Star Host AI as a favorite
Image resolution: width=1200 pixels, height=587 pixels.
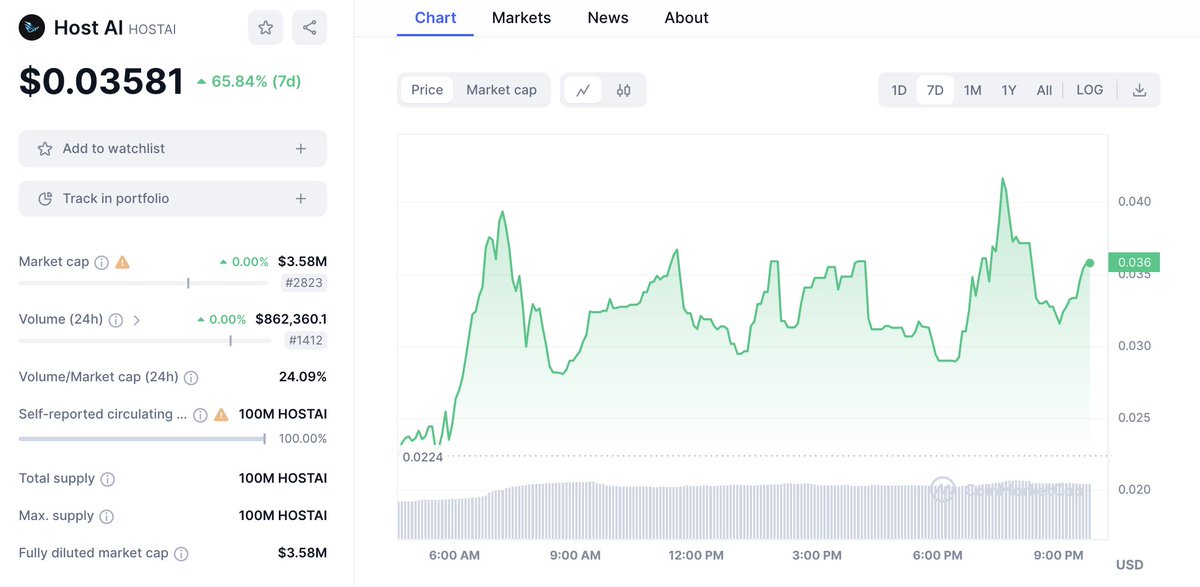pyautogui.click(x=265, y=28)
